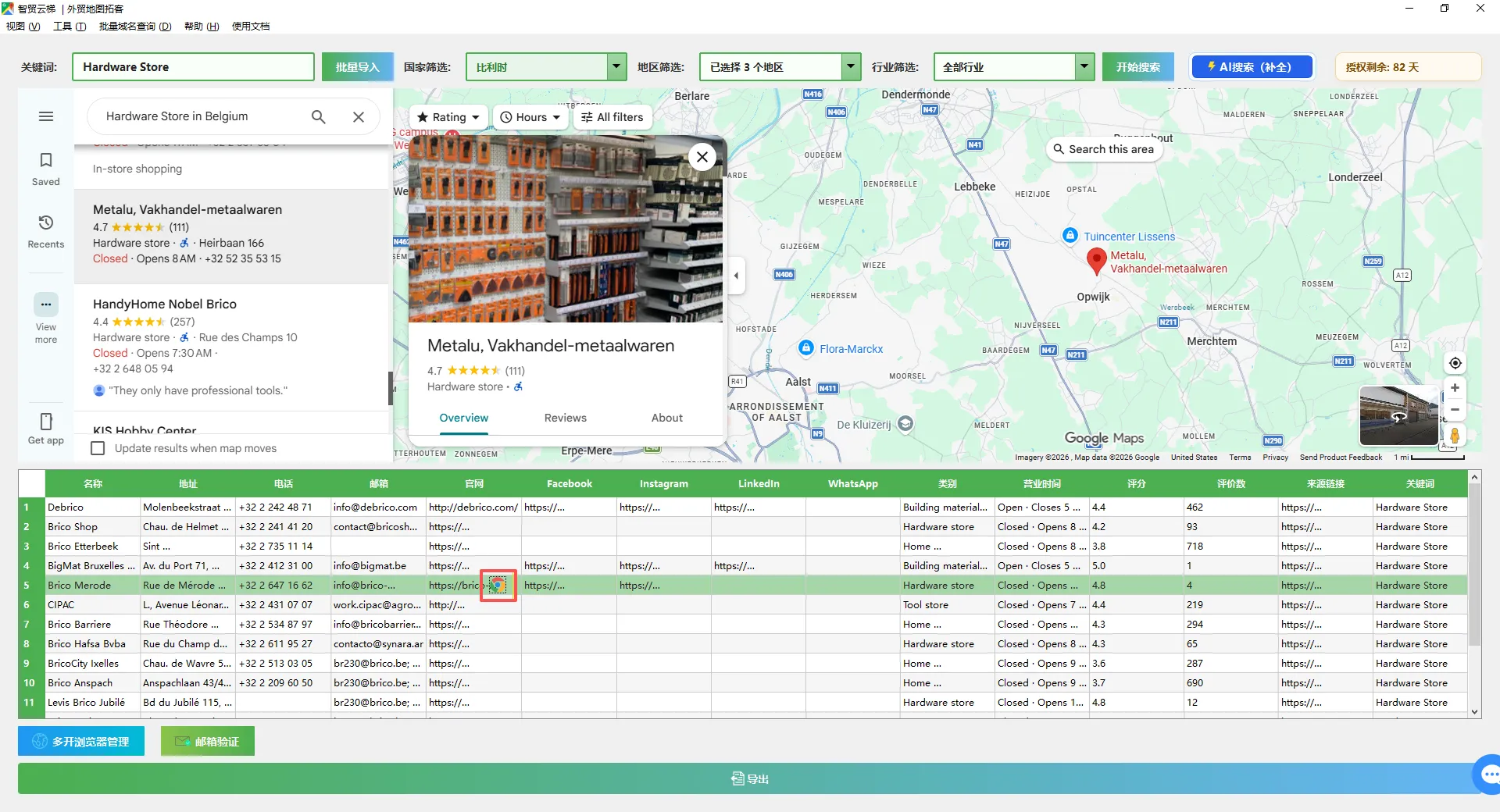Click the keyword input field
Screen dimensions: 1500x812
tap(193, 67)
